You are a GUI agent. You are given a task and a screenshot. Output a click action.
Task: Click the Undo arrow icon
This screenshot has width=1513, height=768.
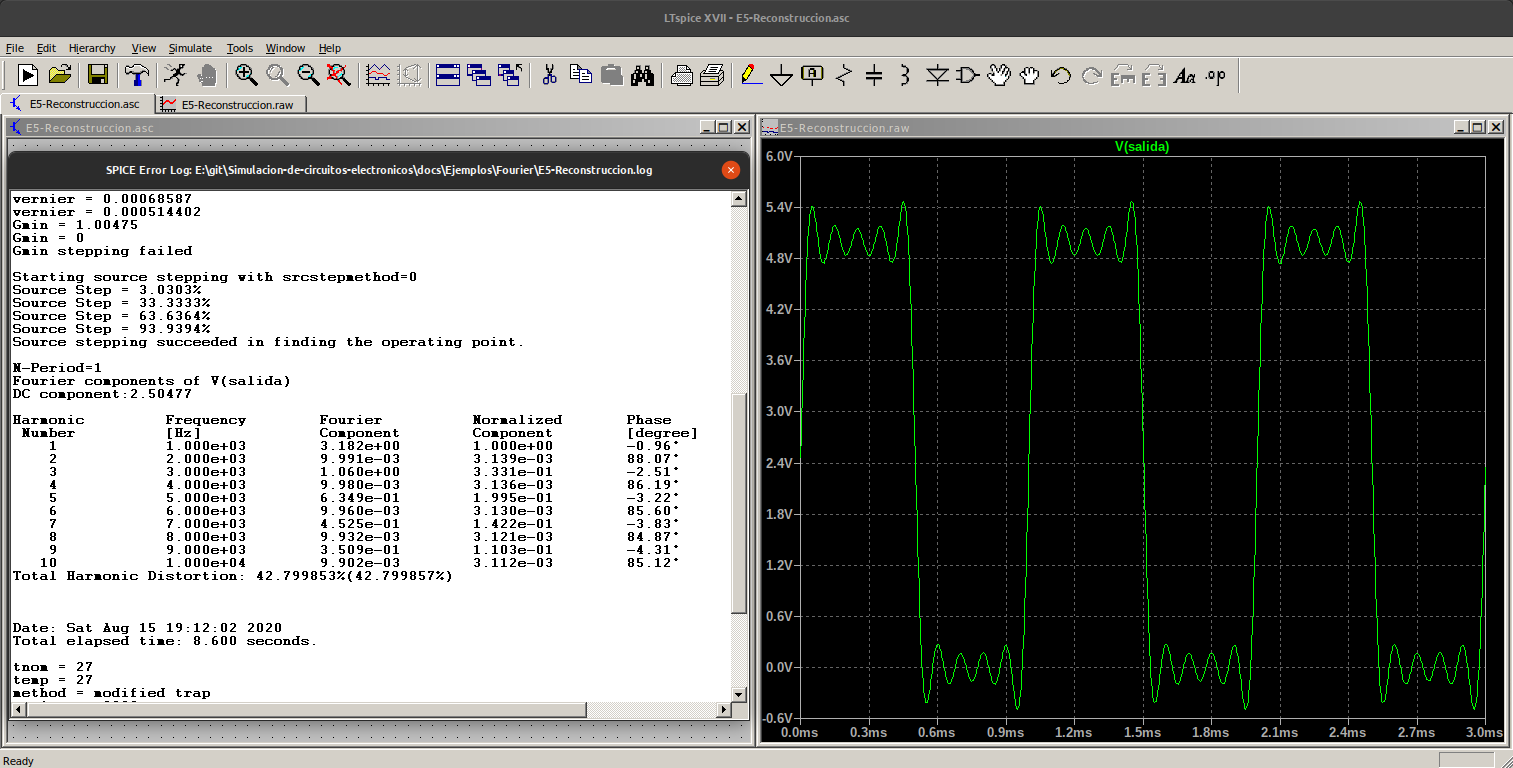point(1061,74)
